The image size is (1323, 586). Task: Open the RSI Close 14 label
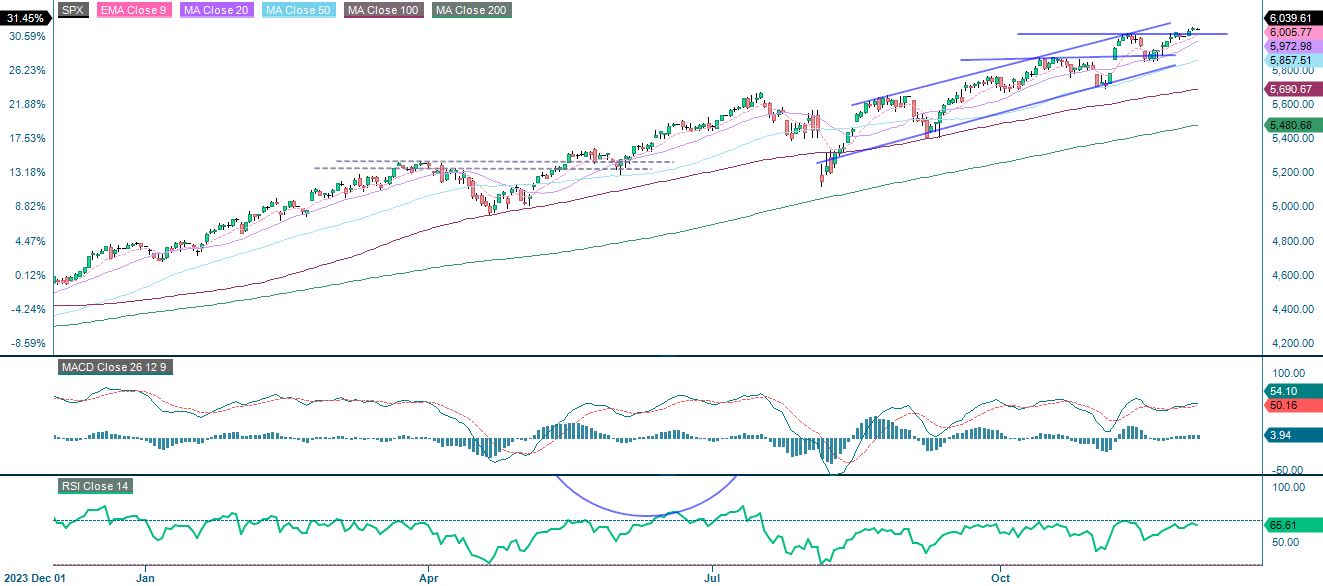[94, 486]
